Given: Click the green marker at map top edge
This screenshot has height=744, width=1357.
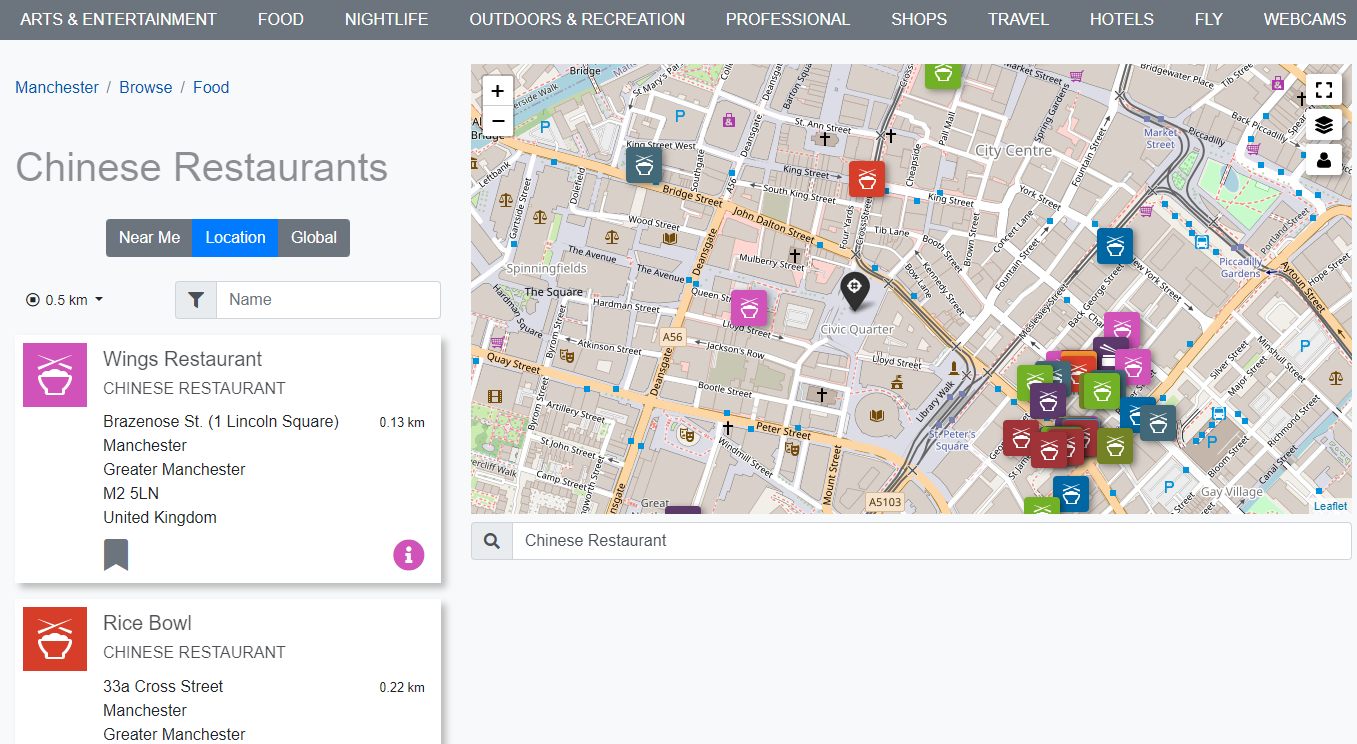Looking at the screenshot, I should [x=943, y=75].
